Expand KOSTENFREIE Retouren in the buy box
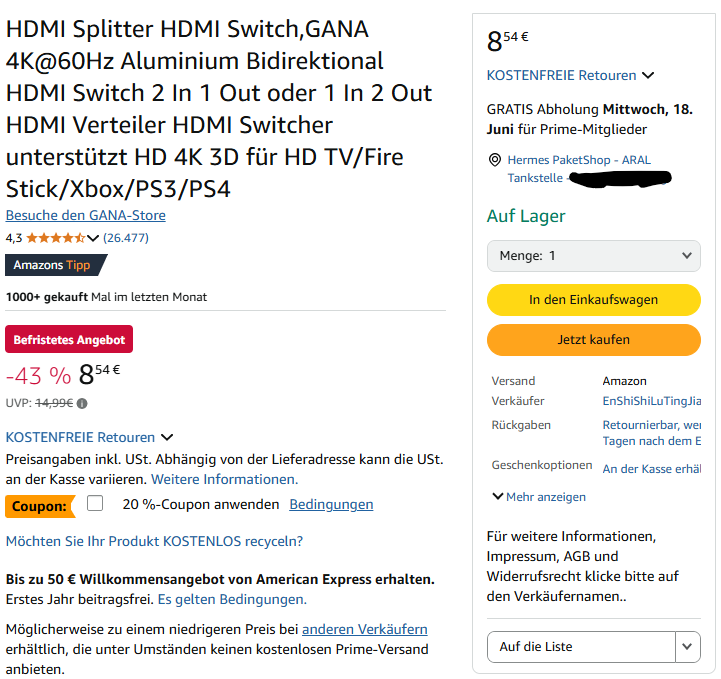 (x=648, y=75)
